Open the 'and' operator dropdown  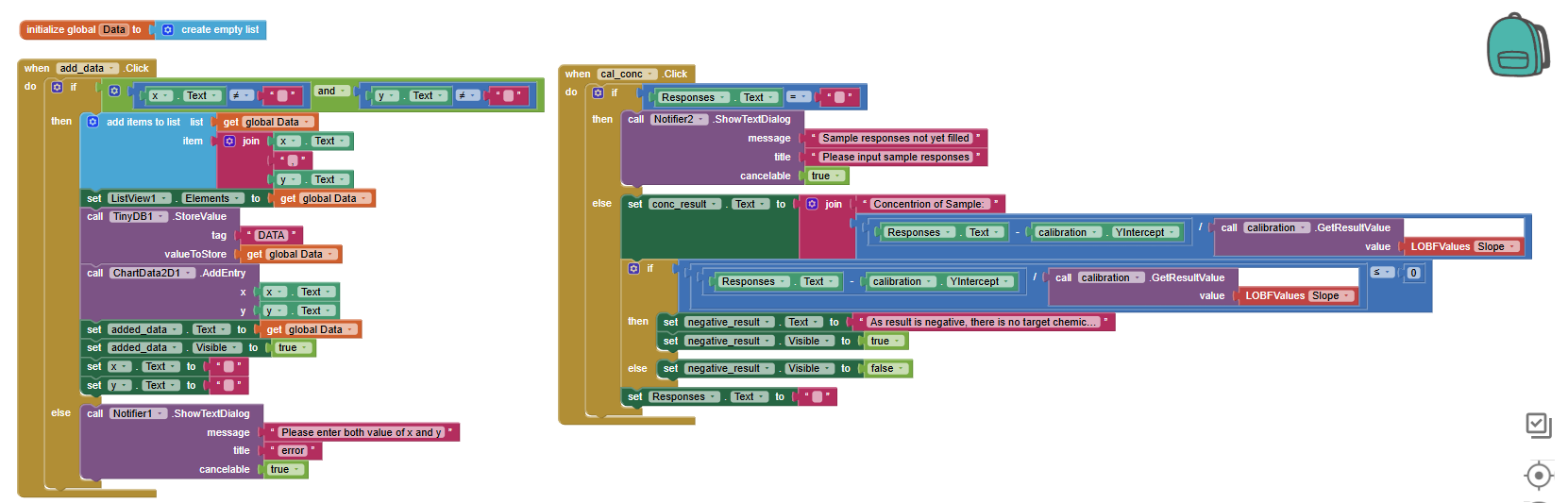(x=331, y=91)
